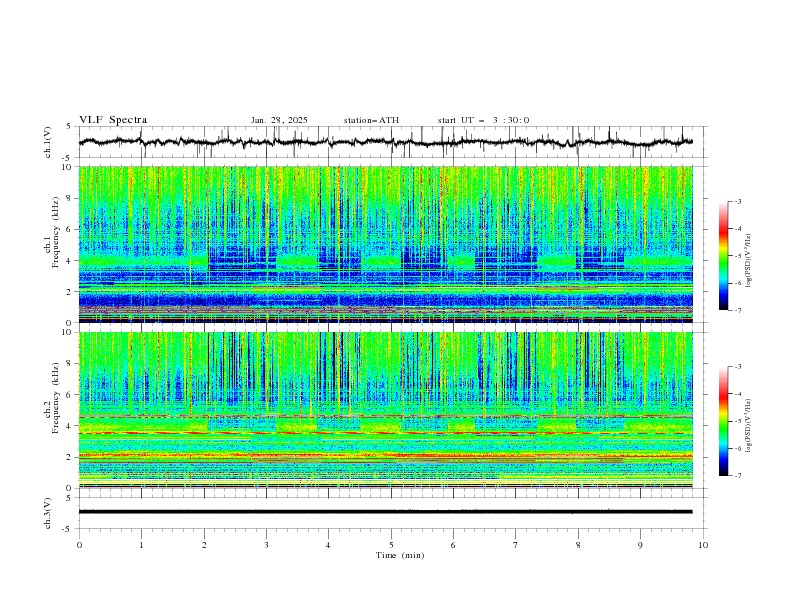Click time axis tick label "3"
This screenshot has height=612, width=792.
(267, 545)
